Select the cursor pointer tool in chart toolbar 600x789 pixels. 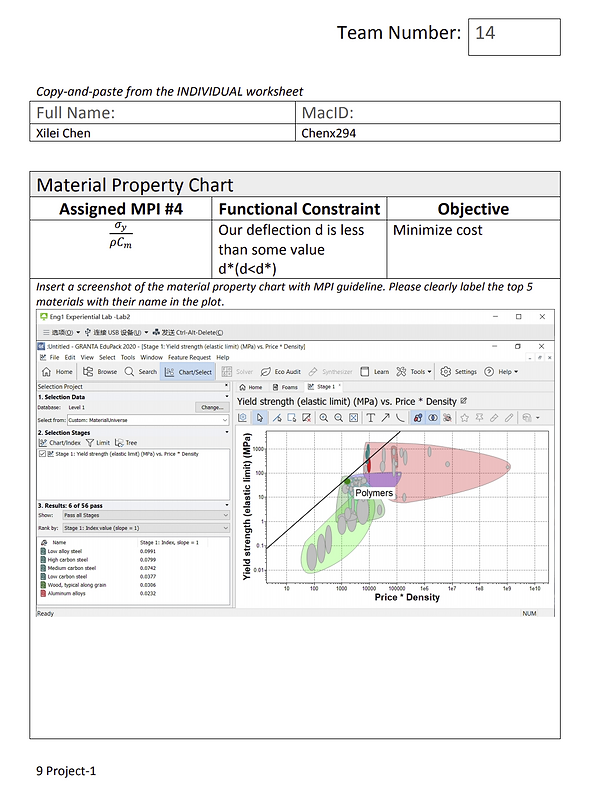(x=260, y=418)
